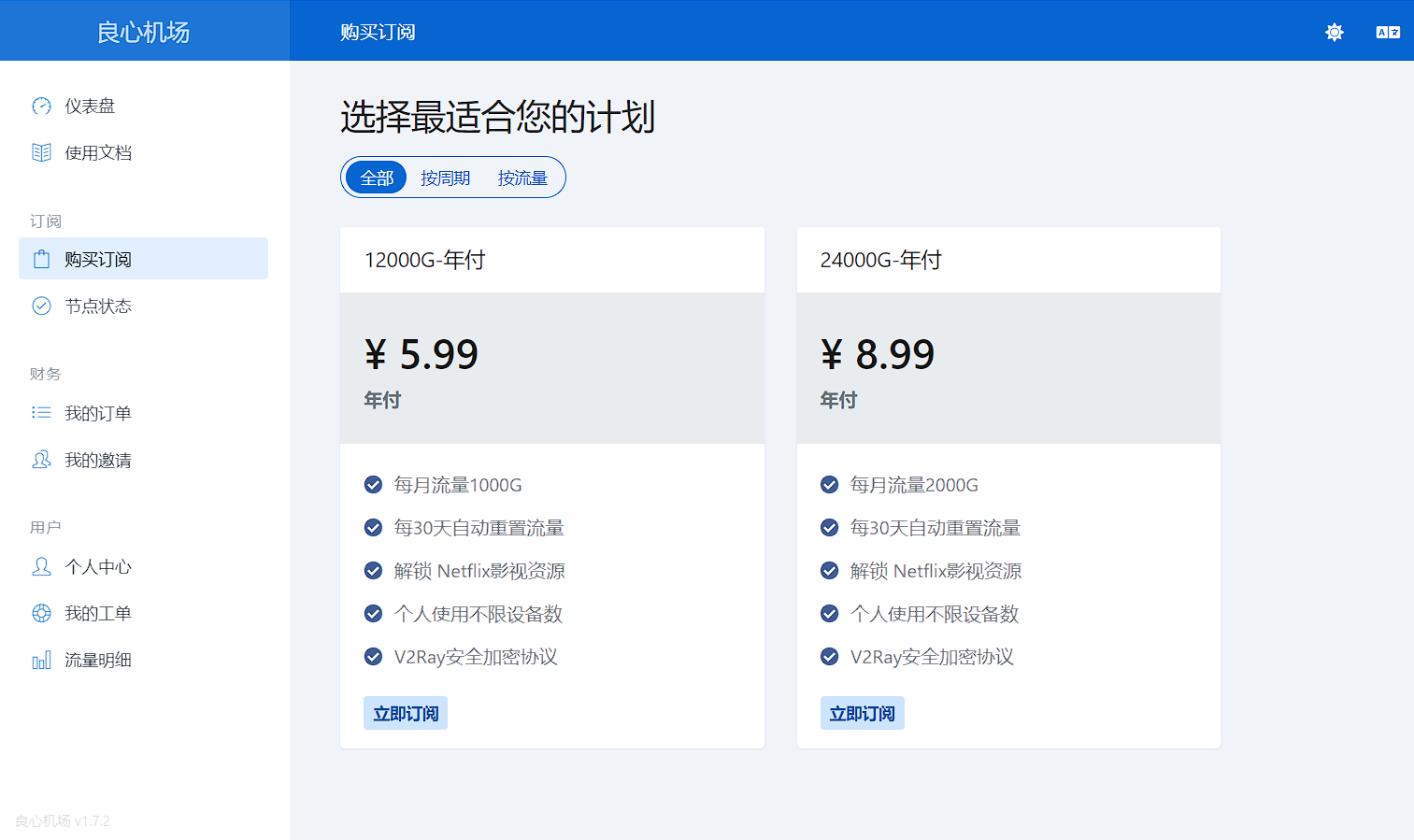Open 购买订阅 in the sidebar
Viewport: 1414px width, 840px height.
[143, 259]
